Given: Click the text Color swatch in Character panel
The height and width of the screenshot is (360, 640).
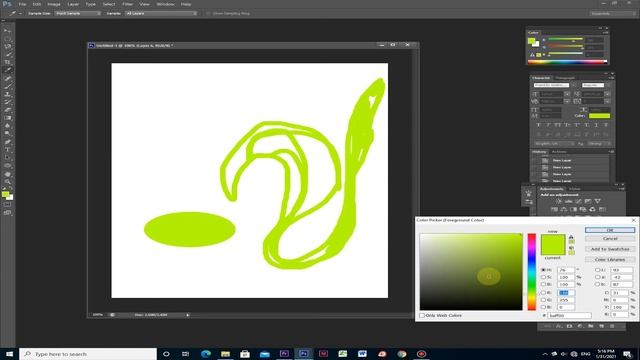Looking at the screenshot, I should (599, 116).
